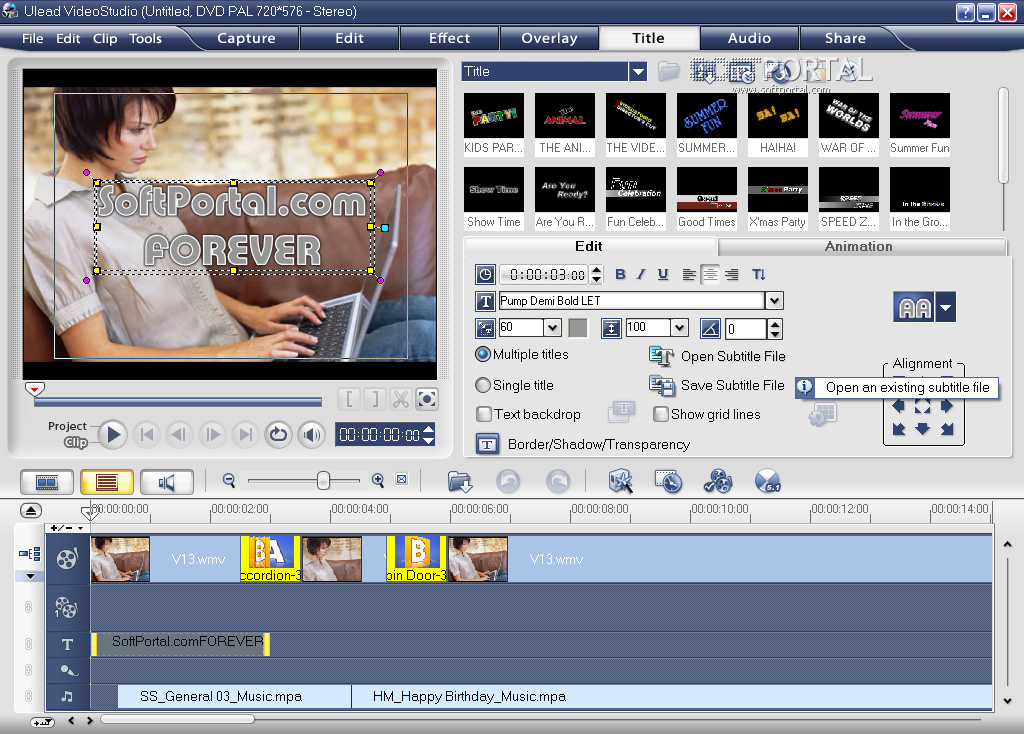
Task: Switch to the Animation tab
Action: (x=859, y=246)
